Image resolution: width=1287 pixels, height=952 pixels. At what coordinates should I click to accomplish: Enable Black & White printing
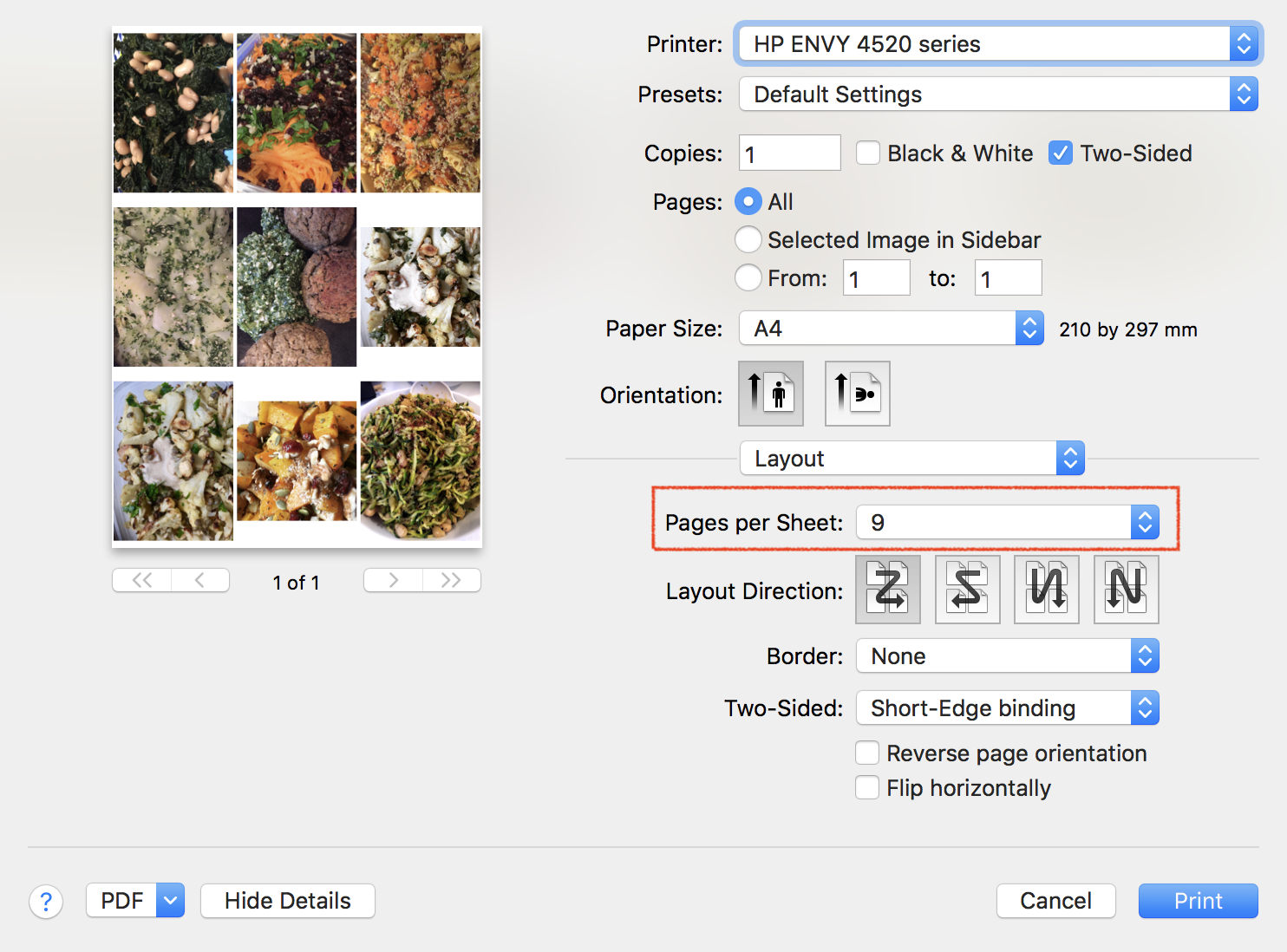coord(868,153)
